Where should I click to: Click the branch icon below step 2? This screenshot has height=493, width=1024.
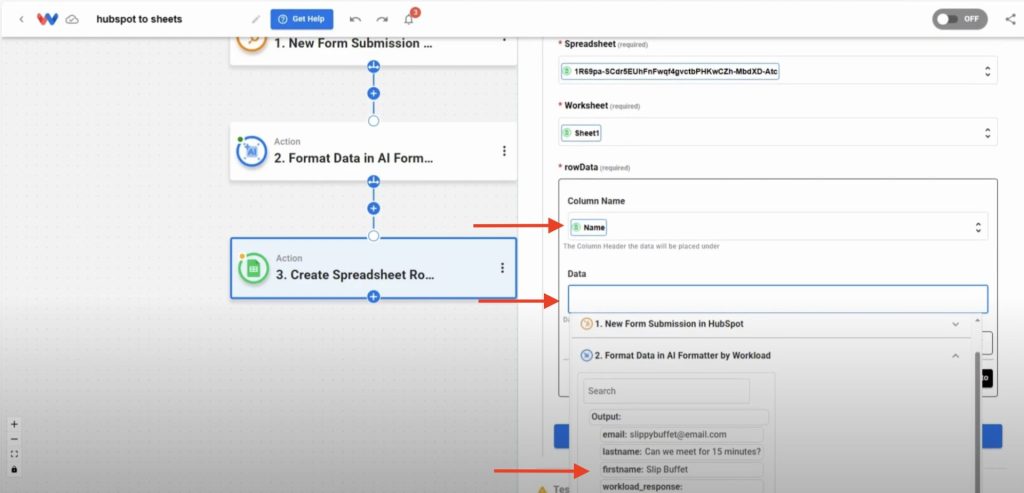click(x=374, y=181)
